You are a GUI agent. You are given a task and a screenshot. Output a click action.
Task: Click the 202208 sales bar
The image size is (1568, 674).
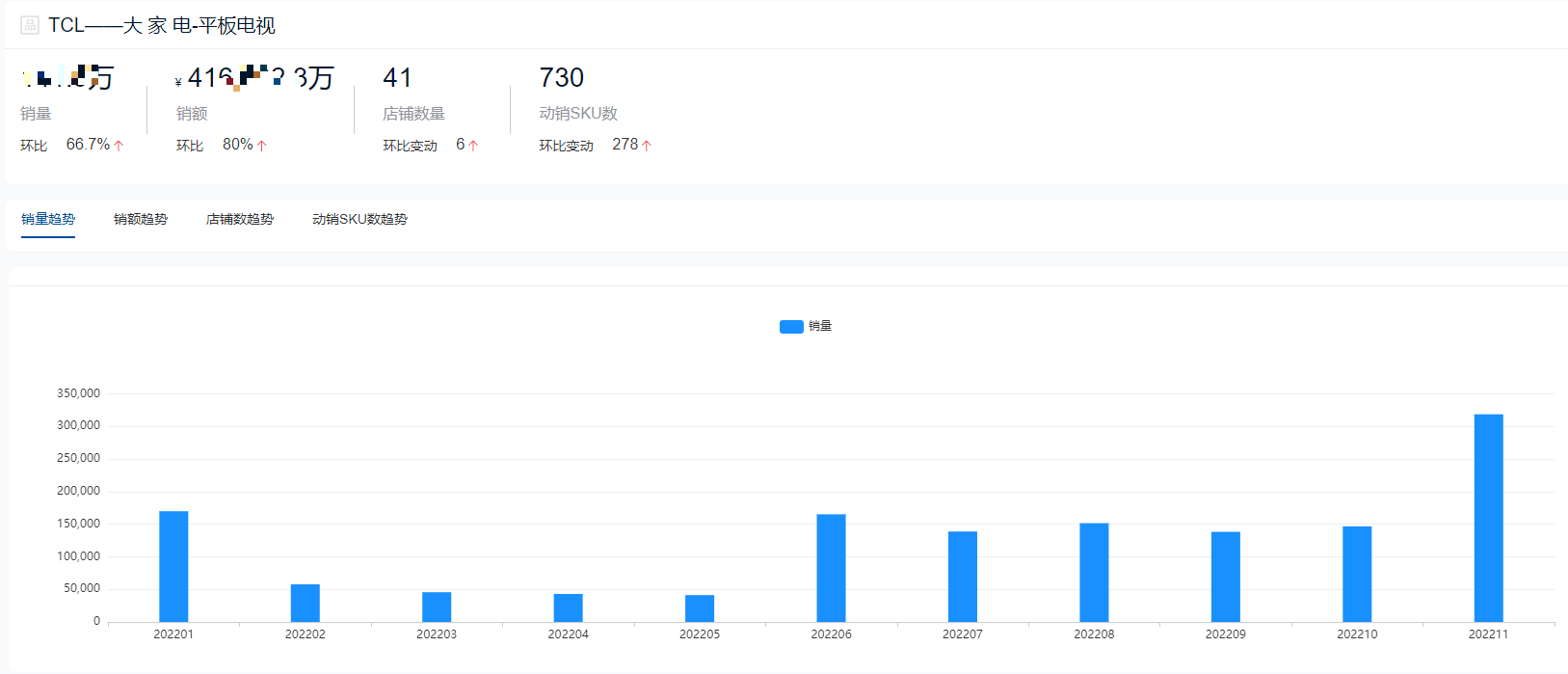point(1094,573)
